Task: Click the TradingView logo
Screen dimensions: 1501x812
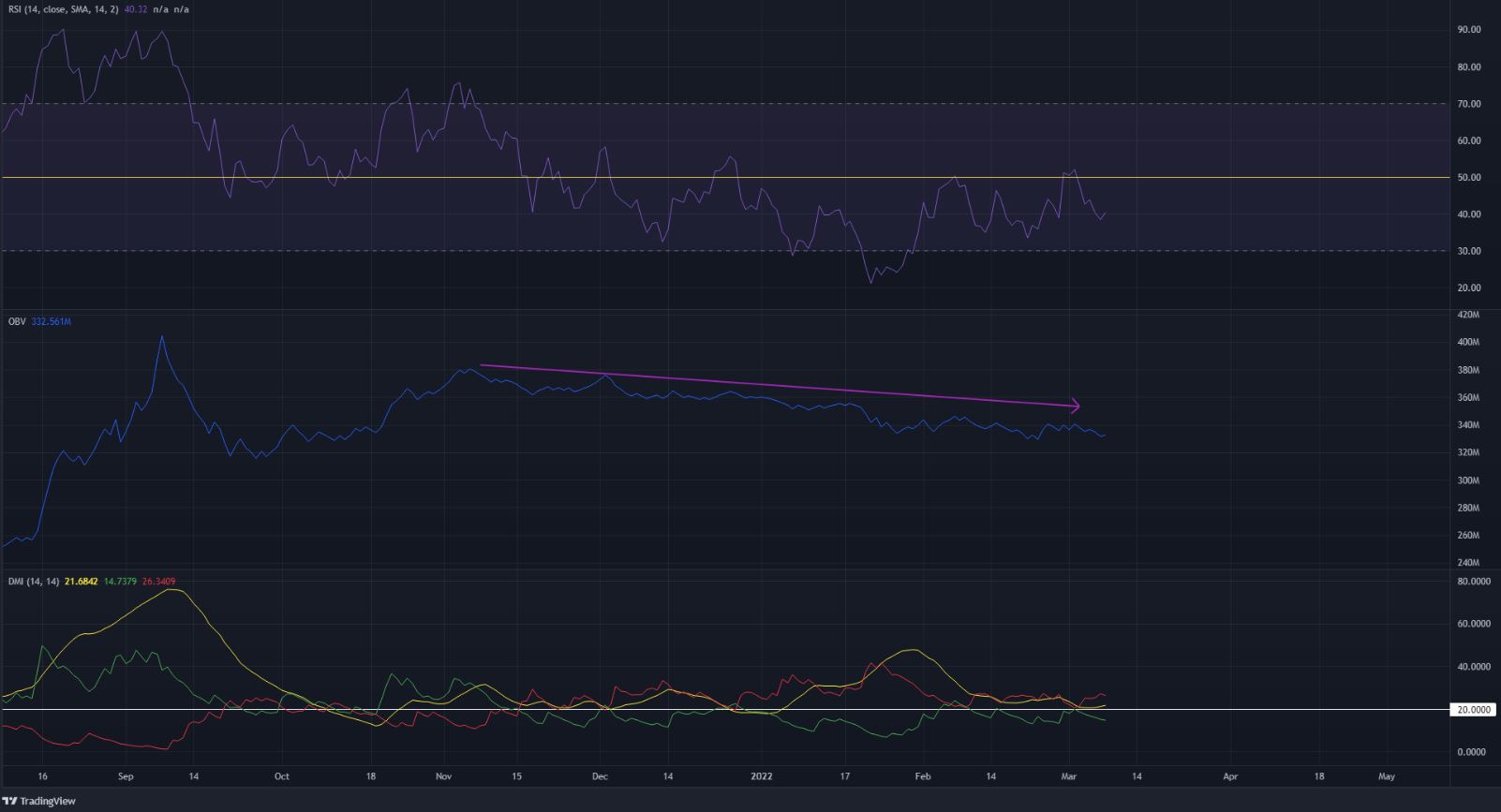Action: [39, 801]
